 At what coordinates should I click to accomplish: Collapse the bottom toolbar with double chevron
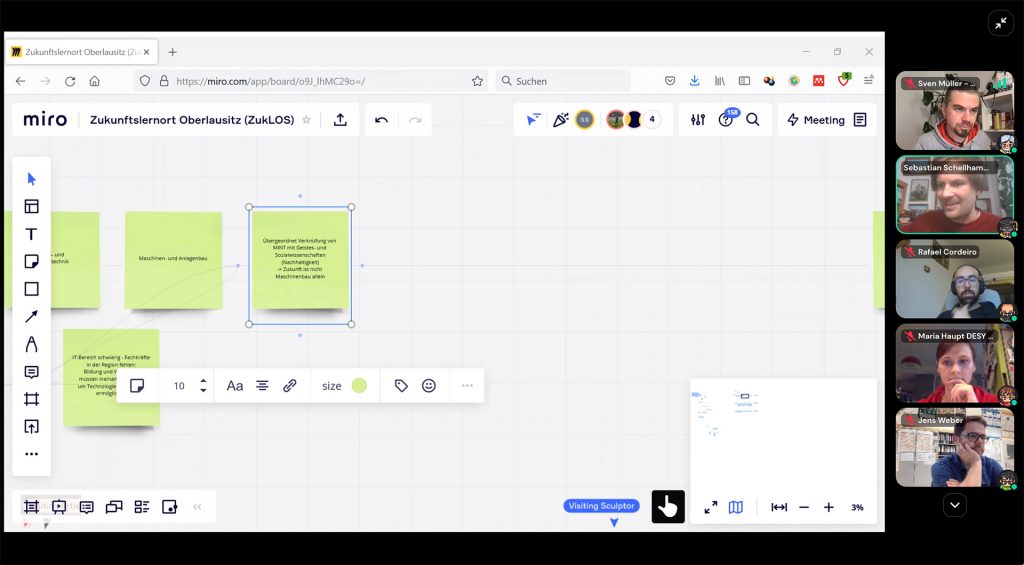point(197,507)
